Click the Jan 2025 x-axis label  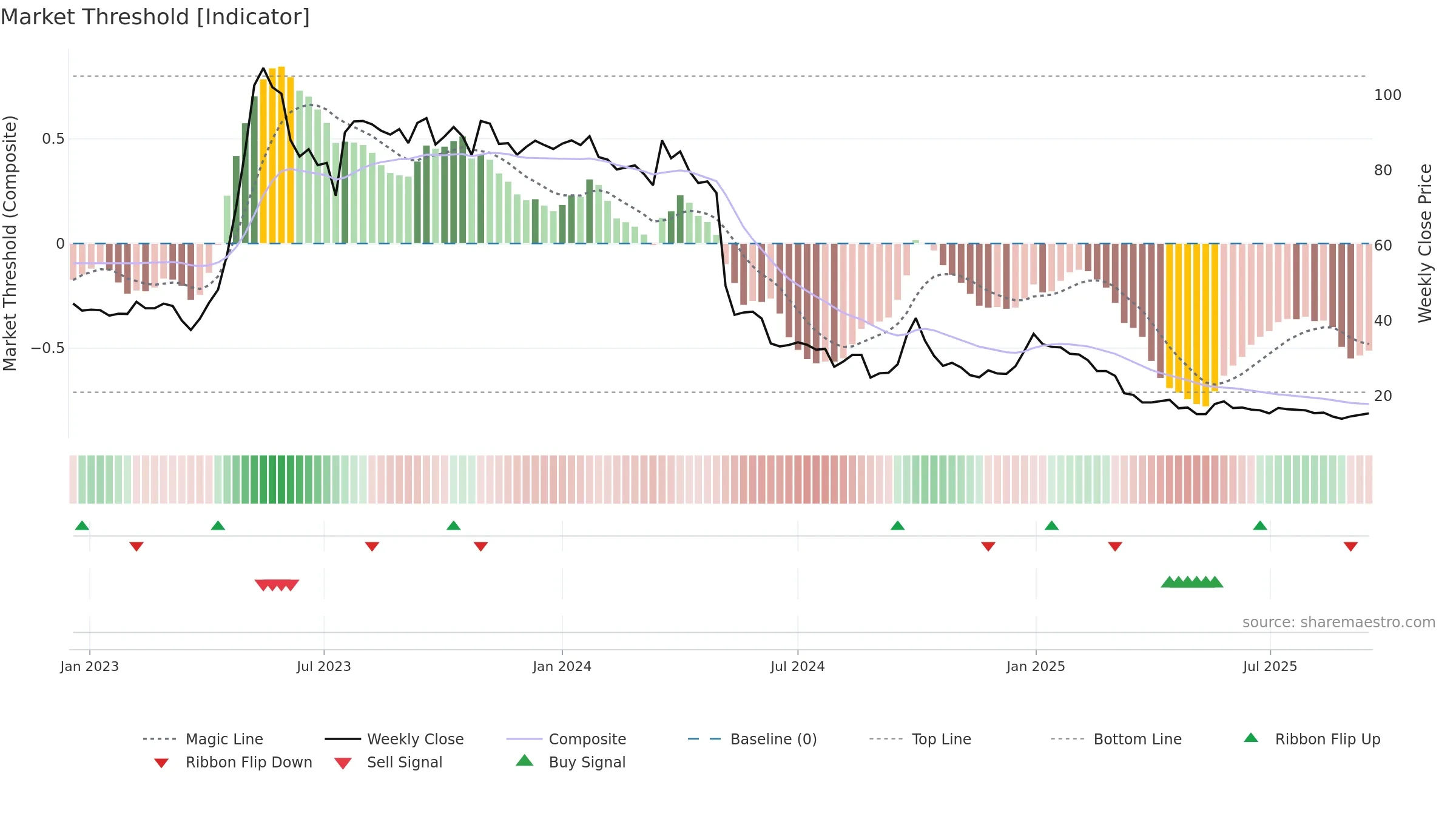click(1036, 666)
